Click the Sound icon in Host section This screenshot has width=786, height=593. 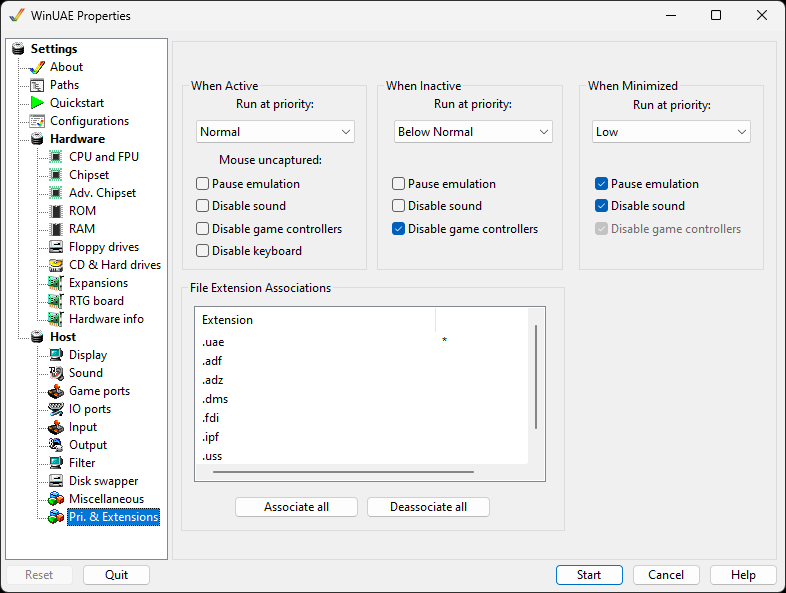point(56,373)
